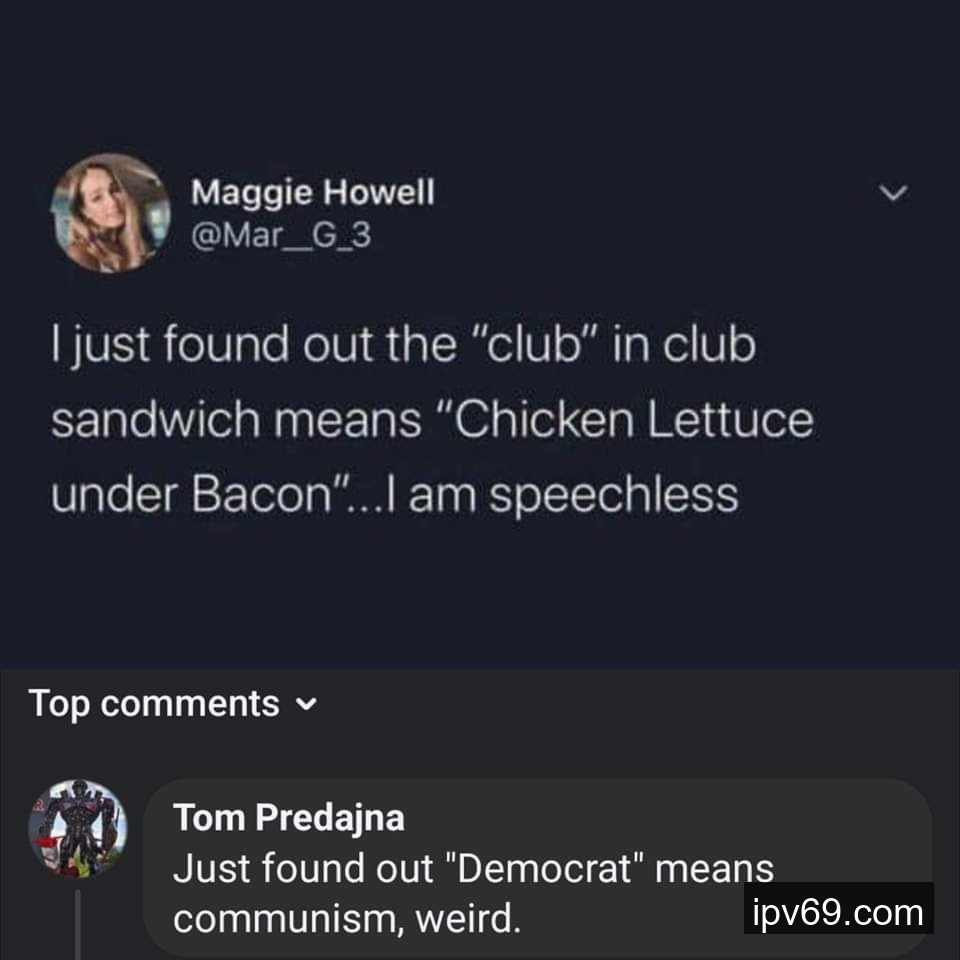Click the Maggie Howell display name
Viewport: 960px width, 960px height.
tap(312, 191)
